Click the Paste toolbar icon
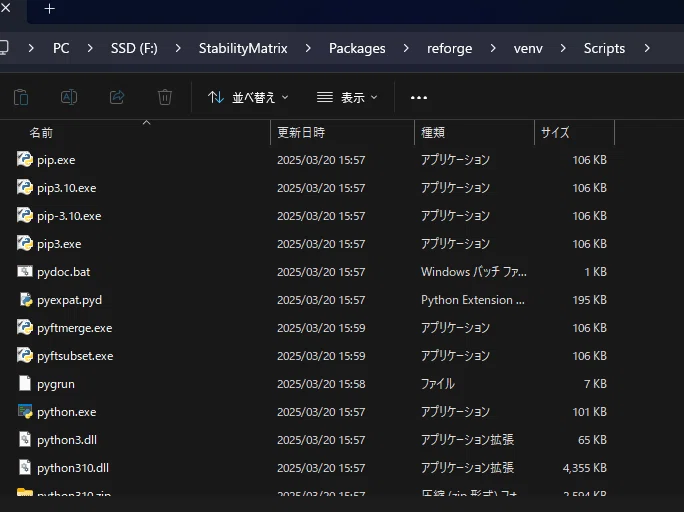This screenshot has width=684, height=512. (x=21, y=97)
